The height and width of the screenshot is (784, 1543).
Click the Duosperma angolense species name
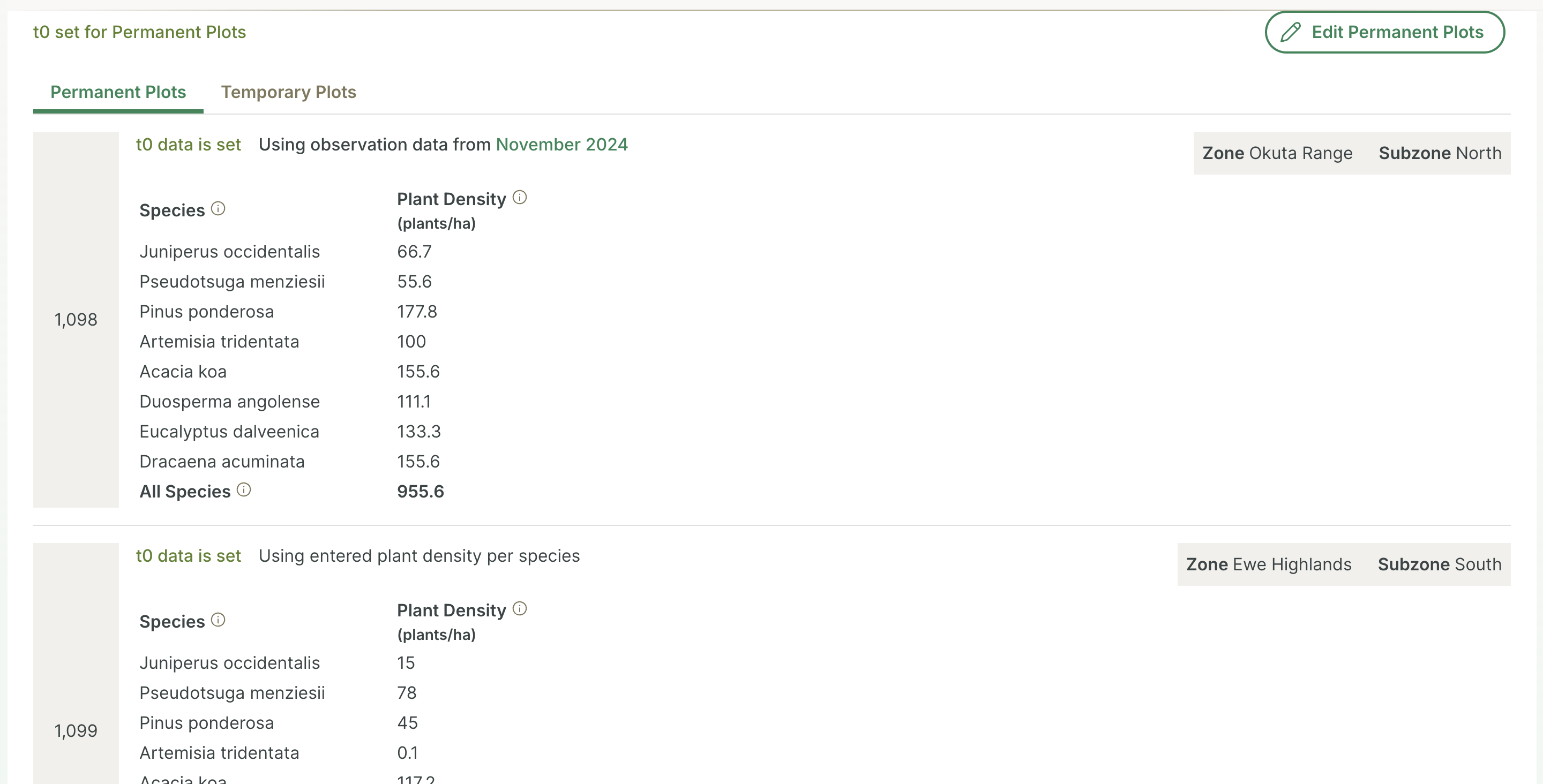pyautogui.click(x=229, y=402)
